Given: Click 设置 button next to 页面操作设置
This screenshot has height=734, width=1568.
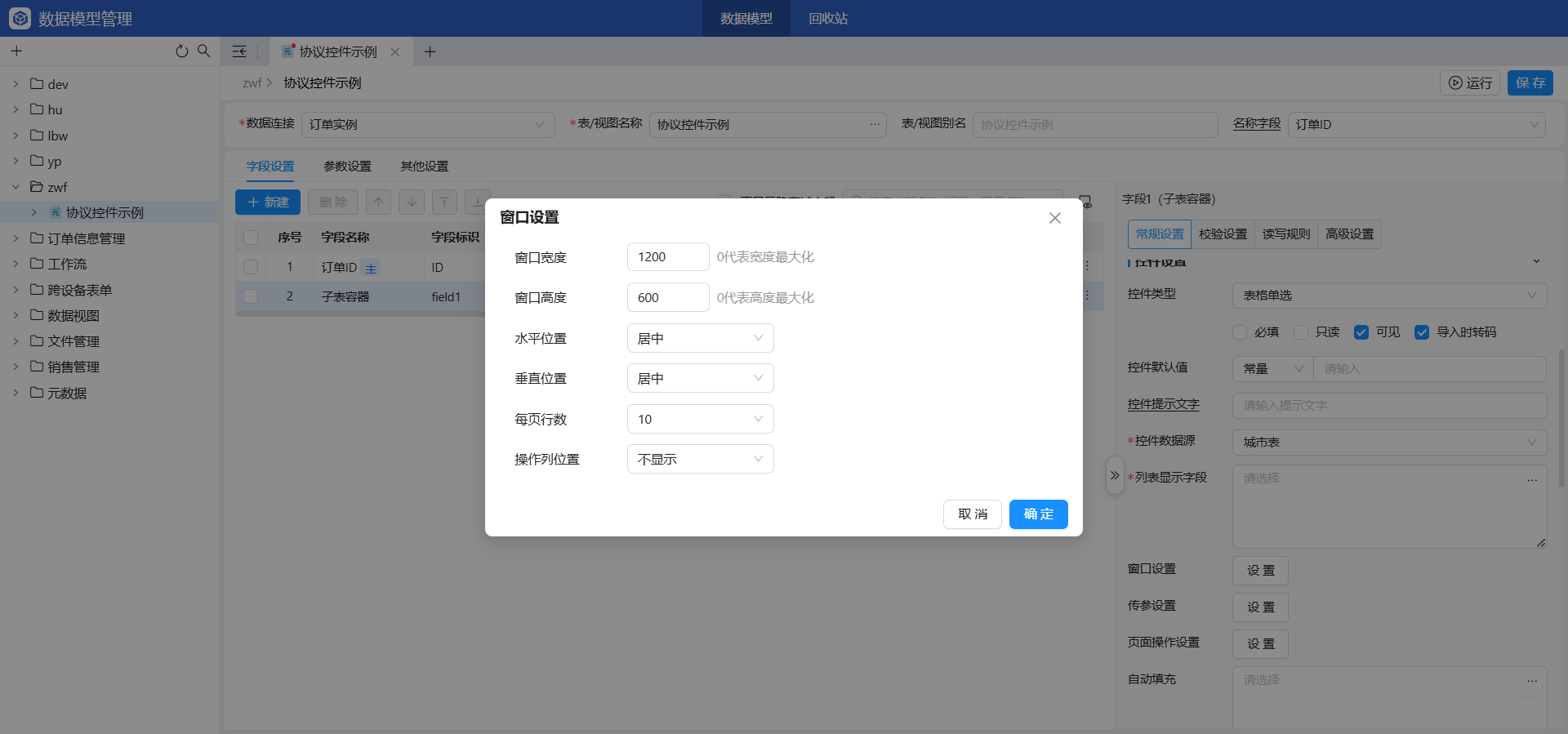Looking at the screenshot, I should pos(1260,644).
